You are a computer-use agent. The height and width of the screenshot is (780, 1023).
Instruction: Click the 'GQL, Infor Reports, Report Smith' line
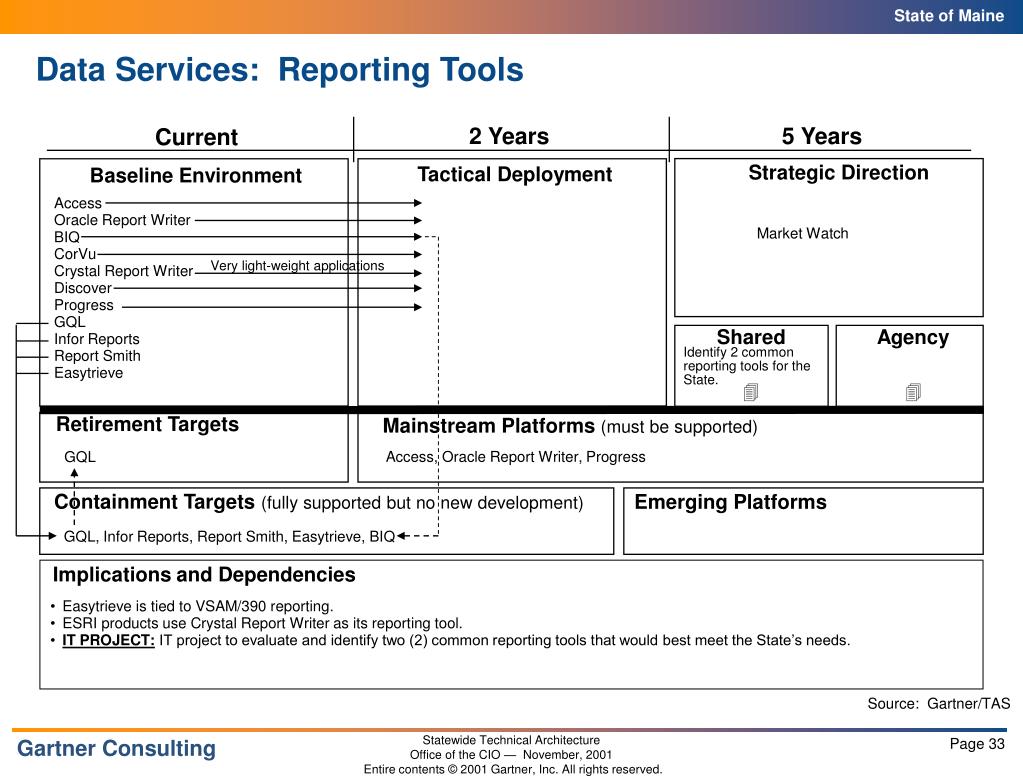230,537
